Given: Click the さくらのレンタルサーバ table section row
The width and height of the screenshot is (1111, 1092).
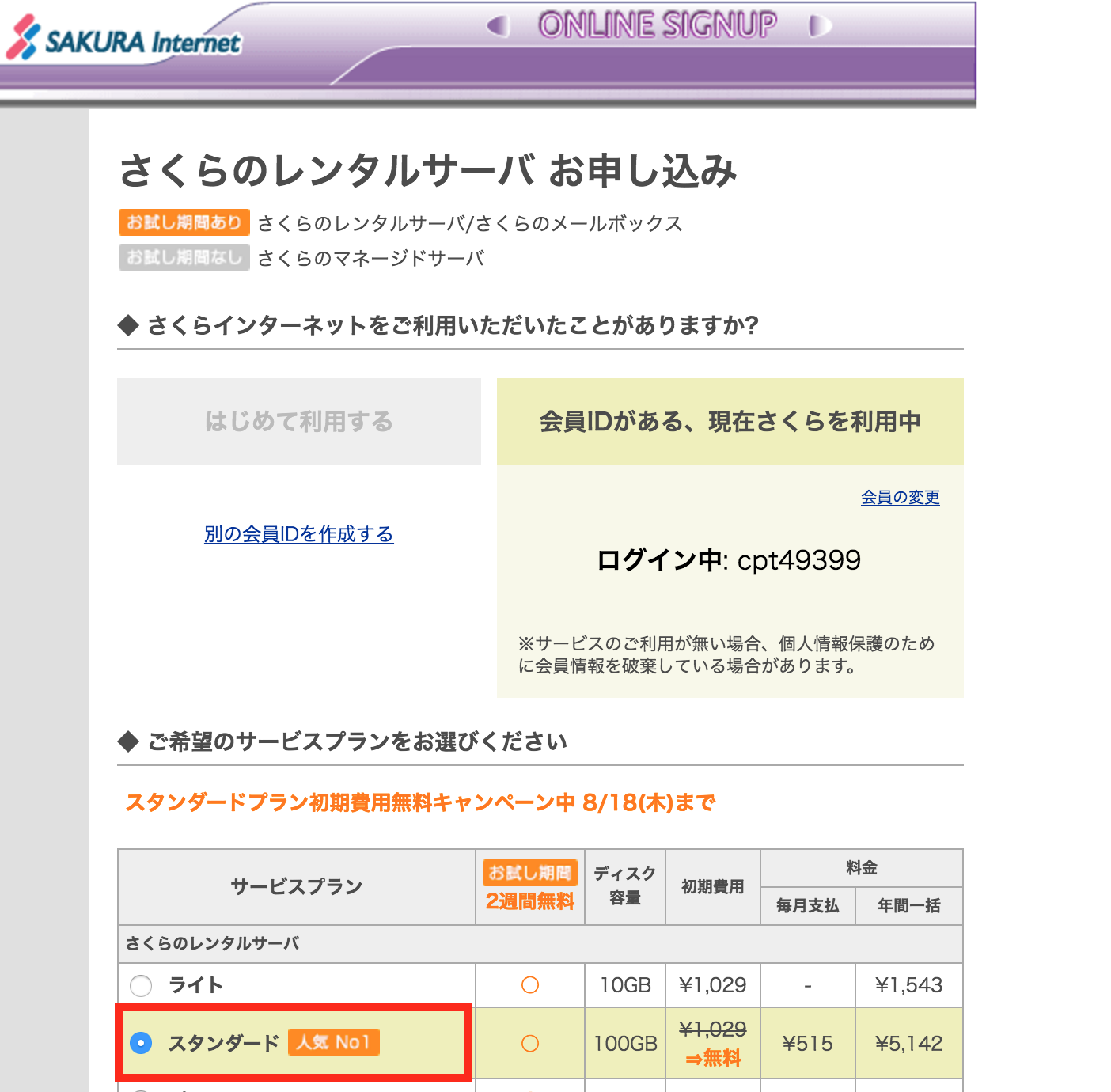Looking at the screenshot, I should [540, 943].
